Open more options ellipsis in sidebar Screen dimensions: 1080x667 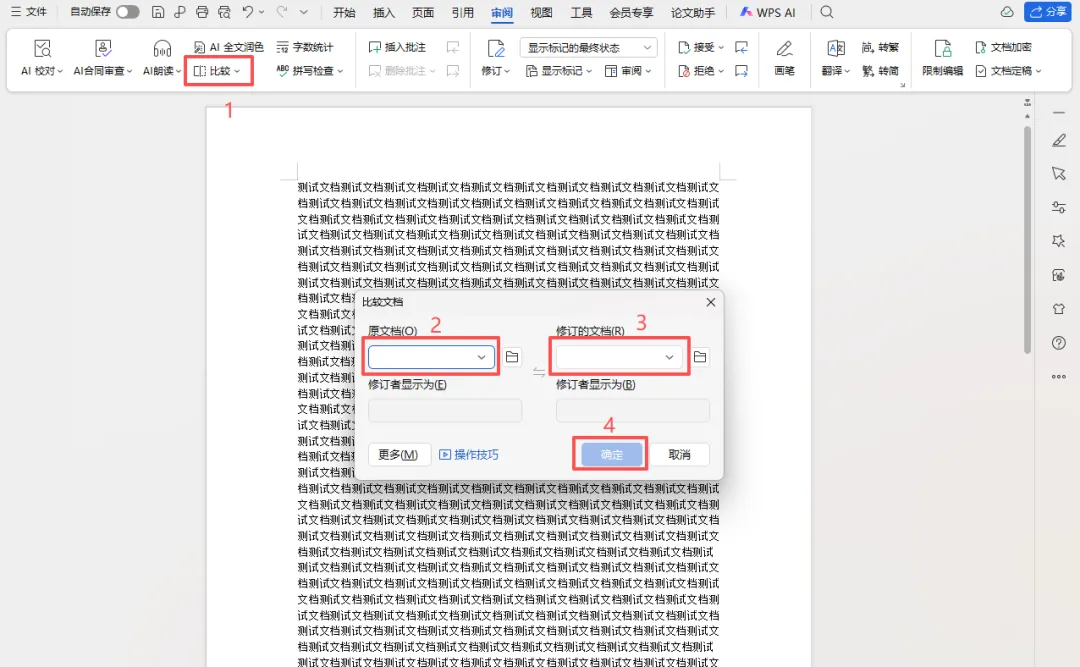coord(1059,376)
